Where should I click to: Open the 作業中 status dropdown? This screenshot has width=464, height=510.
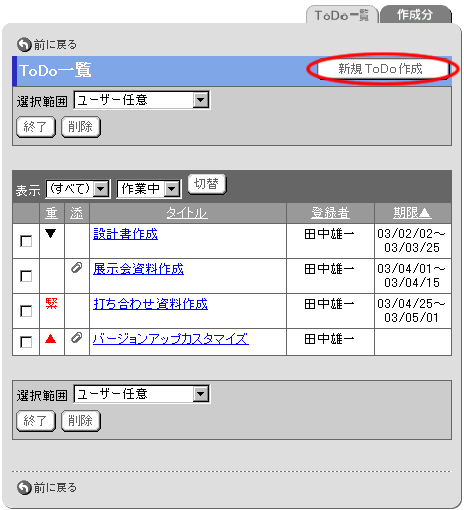[x=149, y=189]
